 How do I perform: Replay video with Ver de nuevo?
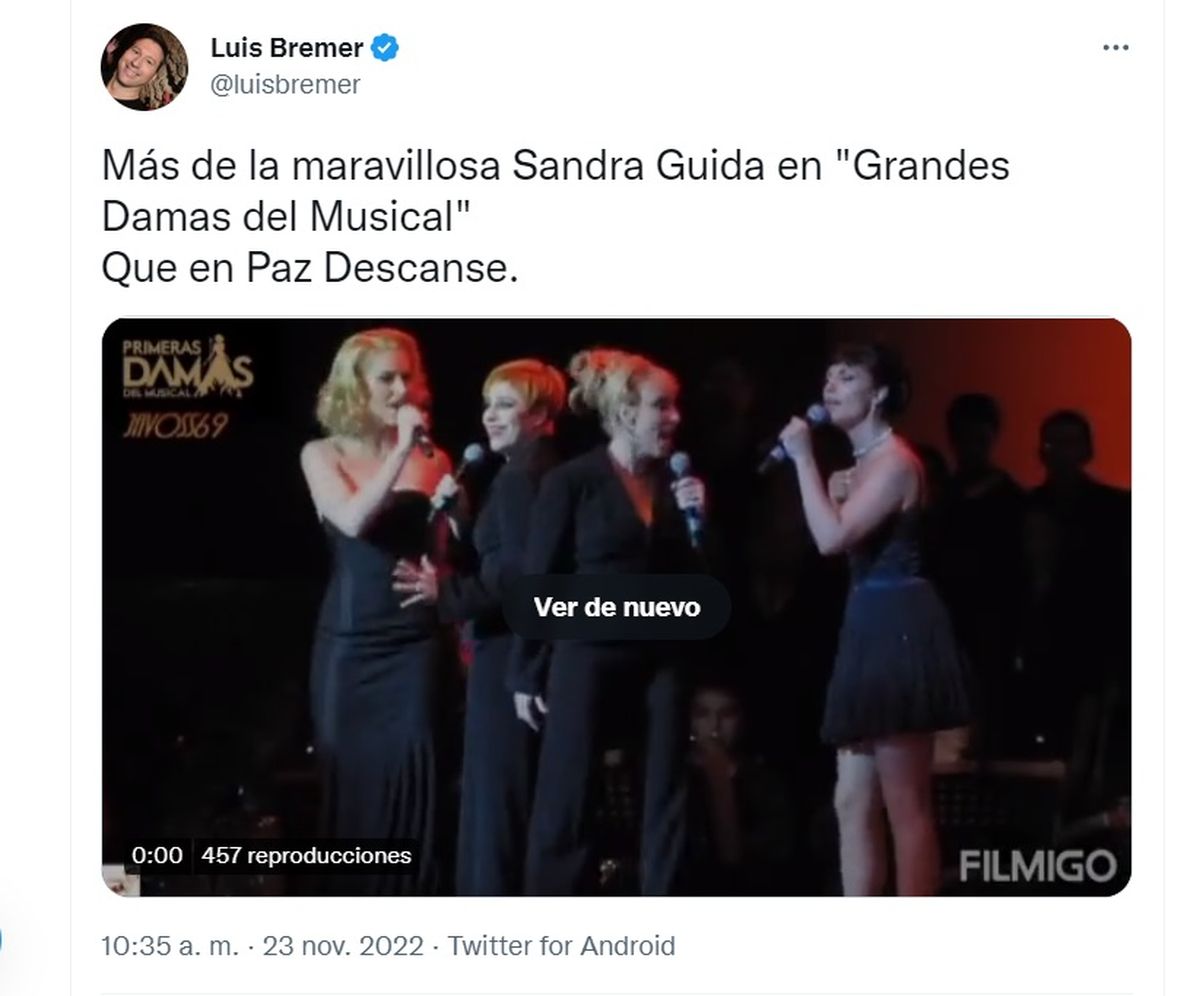616,607
